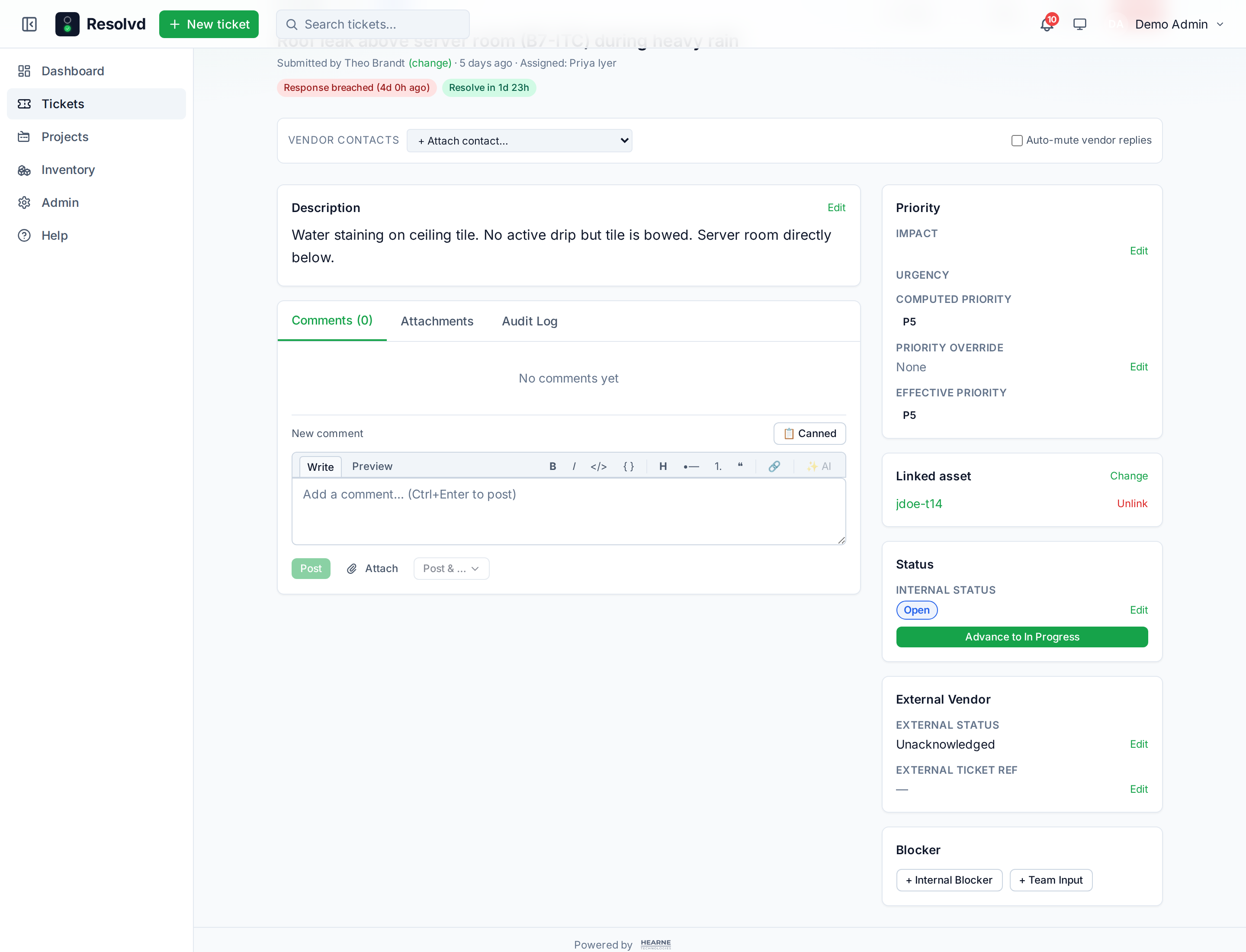The height and width of the screenshot is (952, 1246).
Task: Insert bulleted list in comment
Action: [x=691, y=466]
